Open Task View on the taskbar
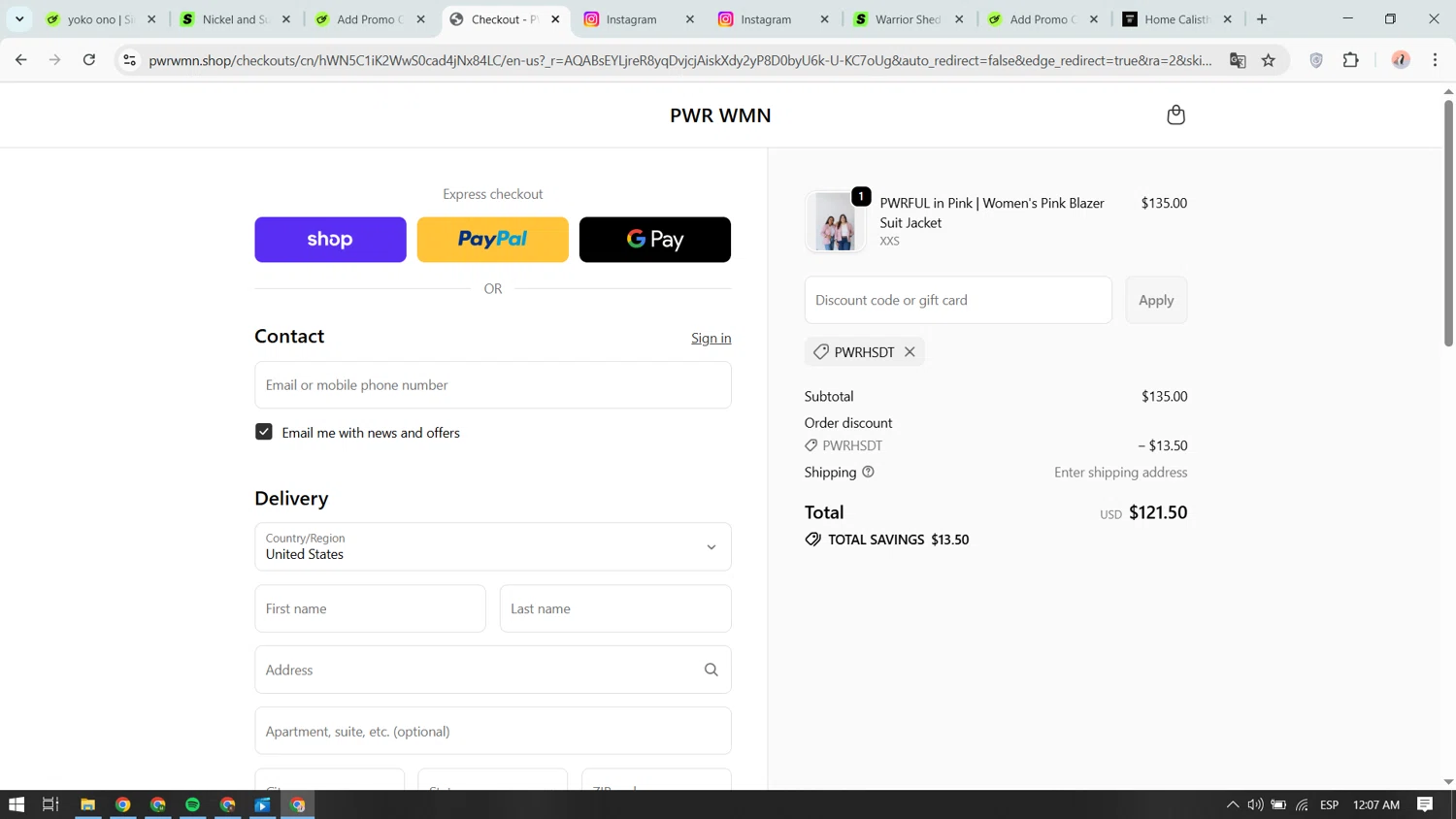The height and width of the screenshot is (819, 1456). [x=50, y=804]
